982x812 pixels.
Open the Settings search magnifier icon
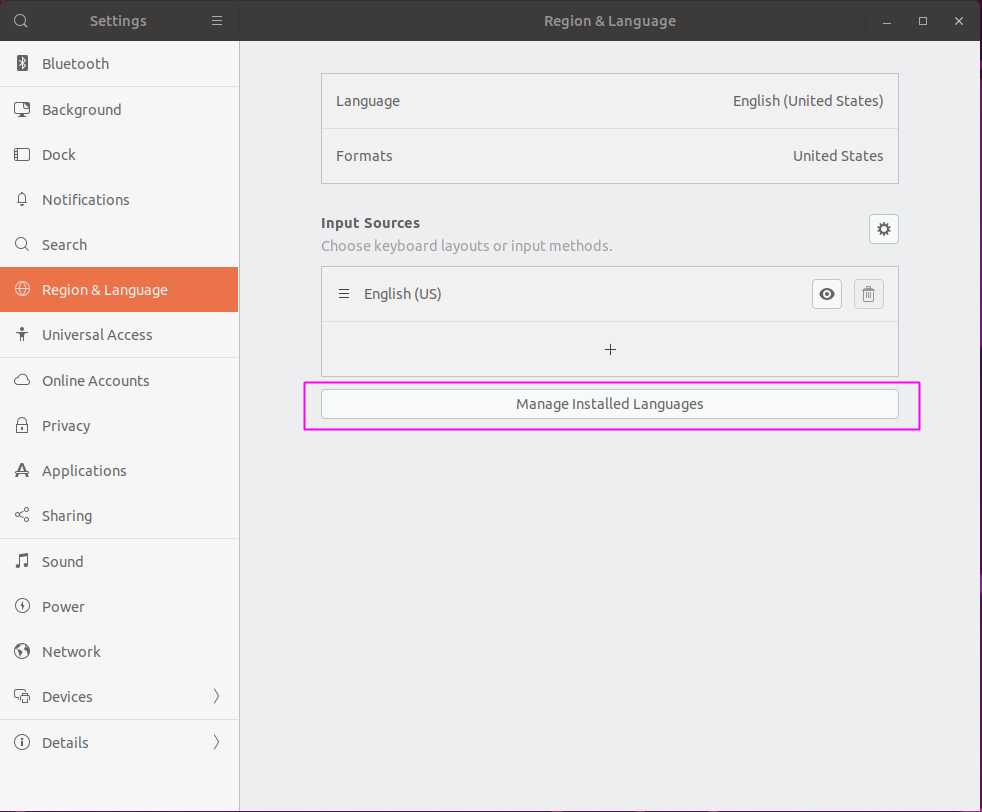21,21
